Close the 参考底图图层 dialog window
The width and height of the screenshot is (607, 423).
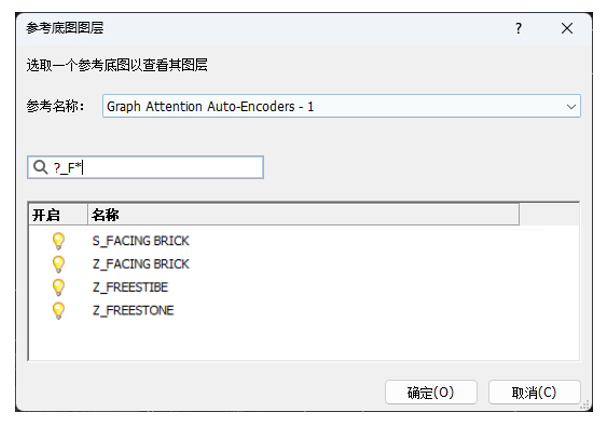567,28
